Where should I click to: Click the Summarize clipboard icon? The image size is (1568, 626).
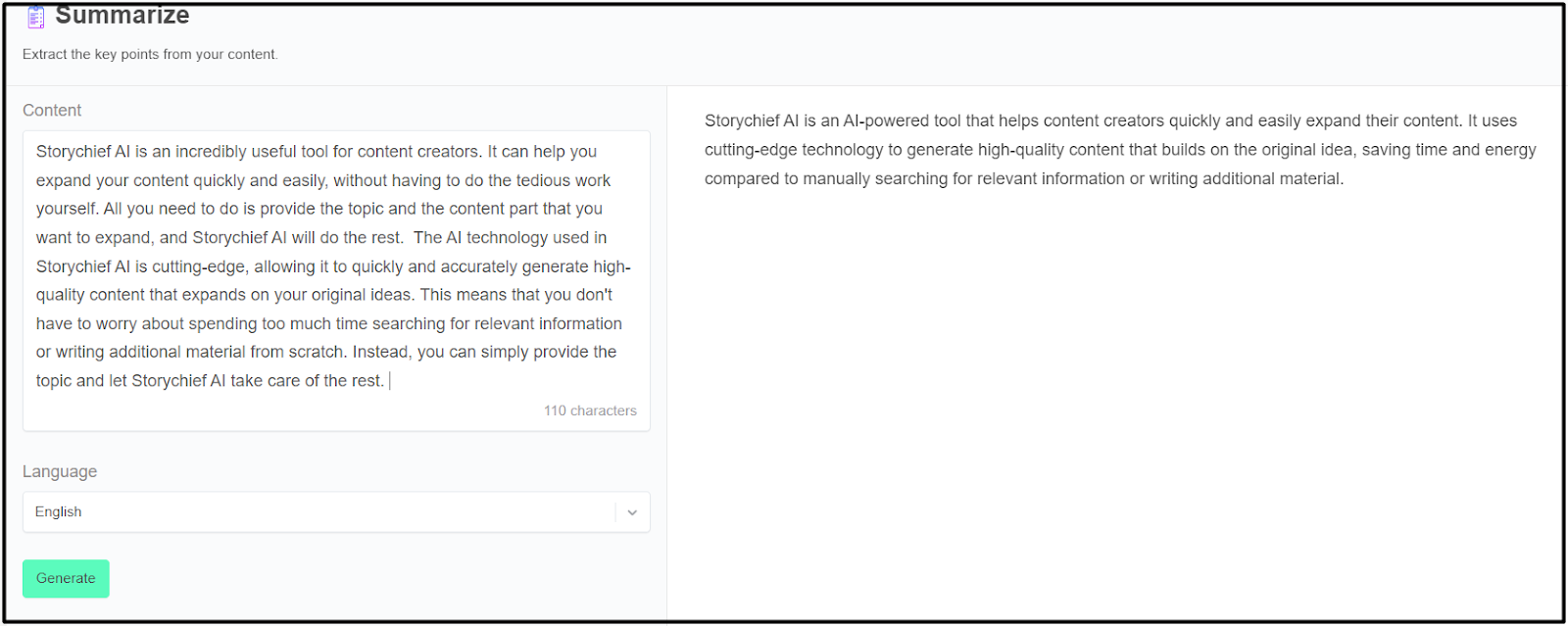(x=36, y=17)
